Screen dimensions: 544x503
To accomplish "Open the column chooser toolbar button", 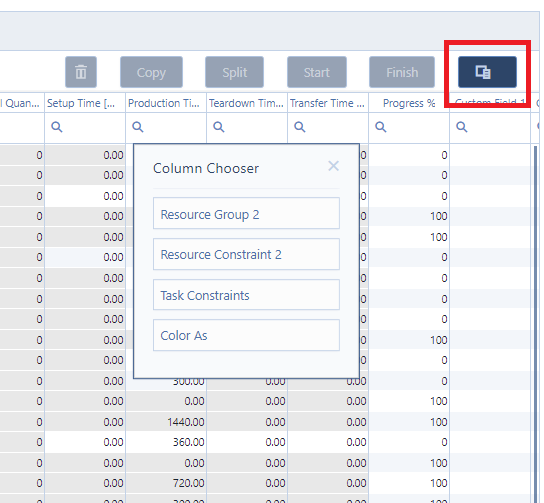I will 487,72.
